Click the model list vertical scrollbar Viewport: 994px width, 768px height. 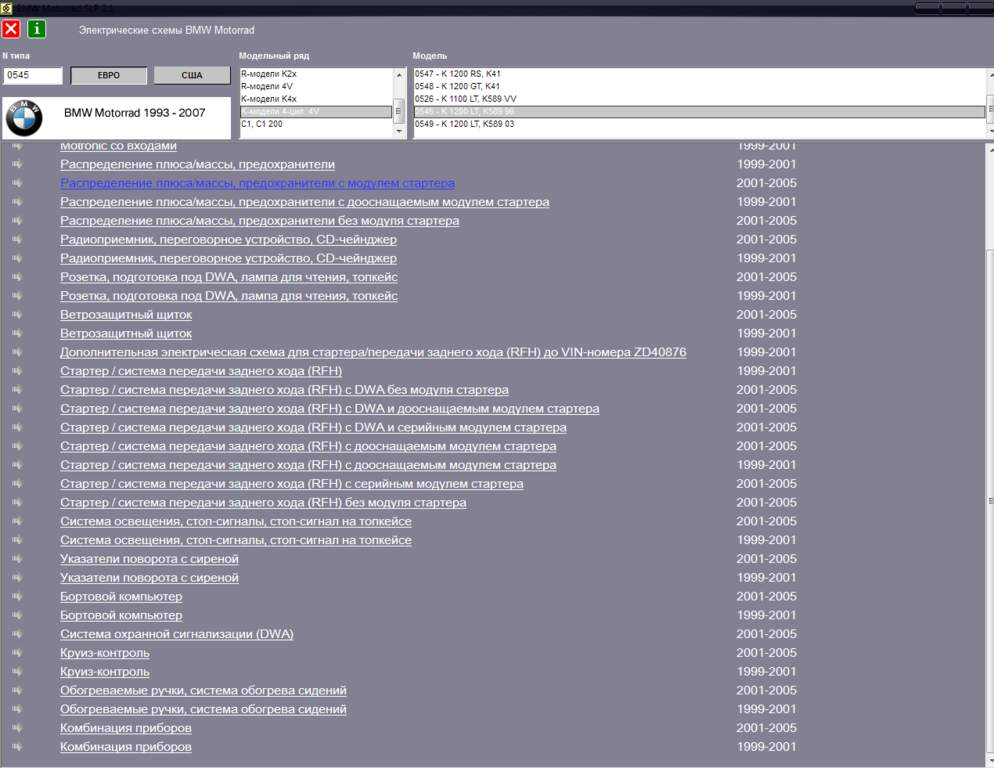coord(989,103)
